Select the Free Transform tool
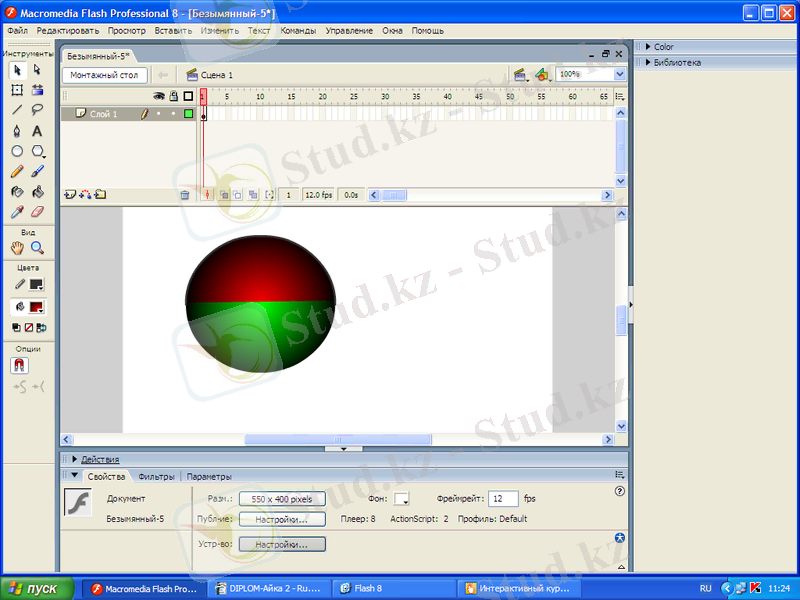This screenshot has height=600, width=800. pos(17,90)
